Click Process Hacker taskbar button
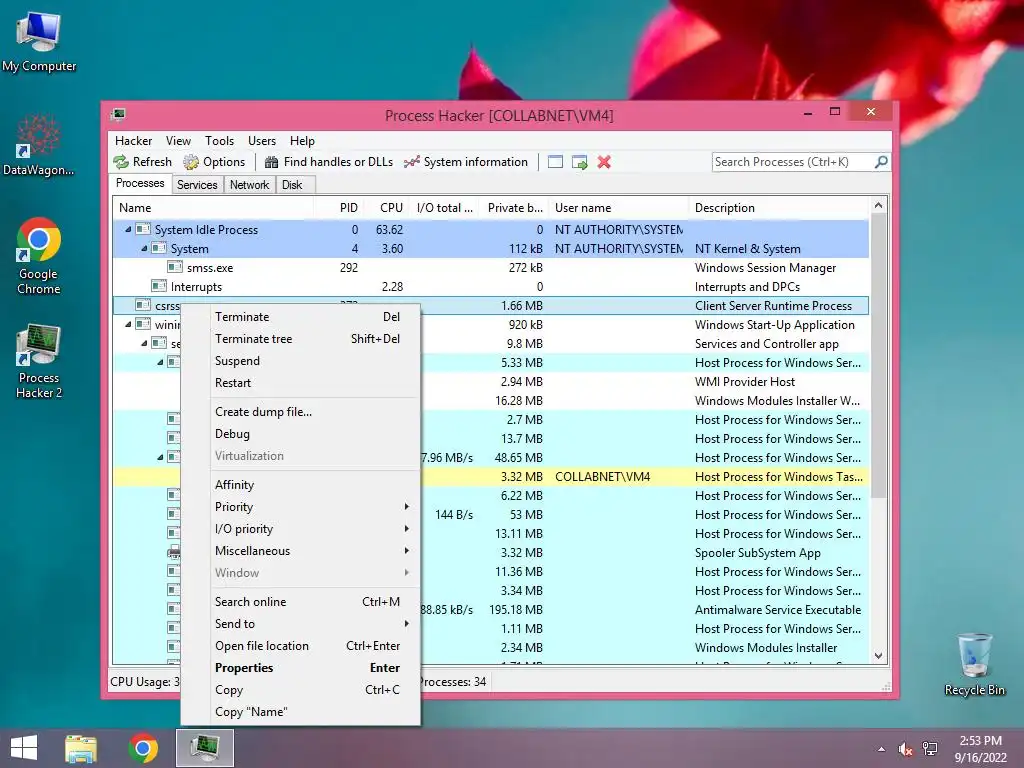Screen dimensions: 1024x768 coord(205,748)
